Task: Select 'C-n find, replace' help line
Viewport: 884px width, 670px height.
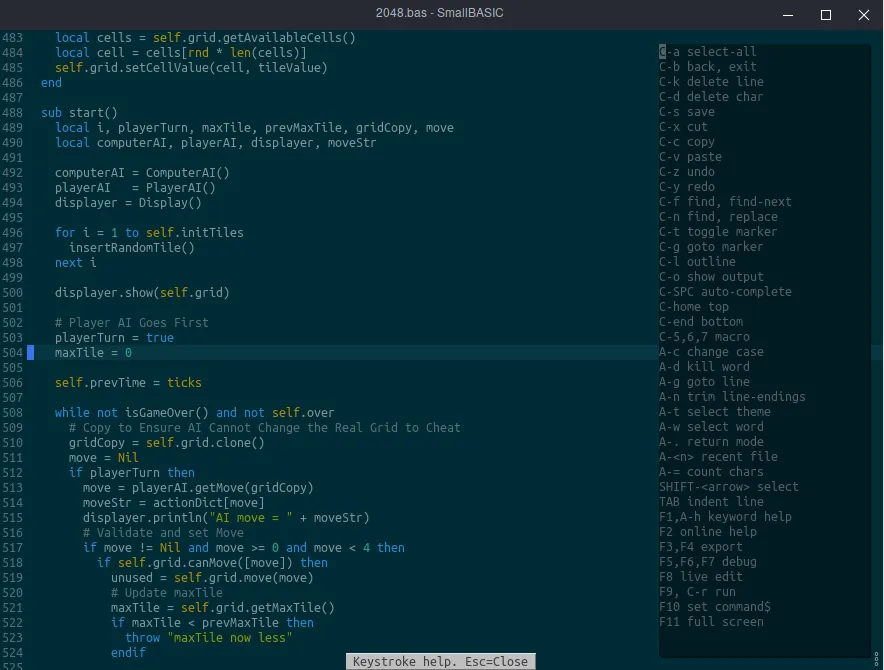Action: [x=718, y=217]
